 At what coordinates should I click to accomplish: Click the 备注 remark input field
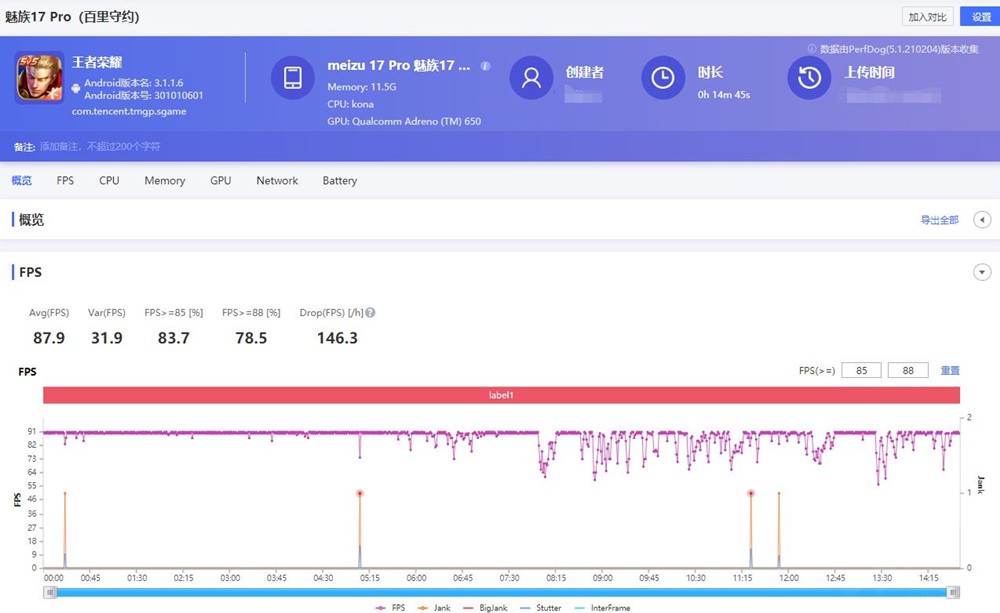[100, 147]
